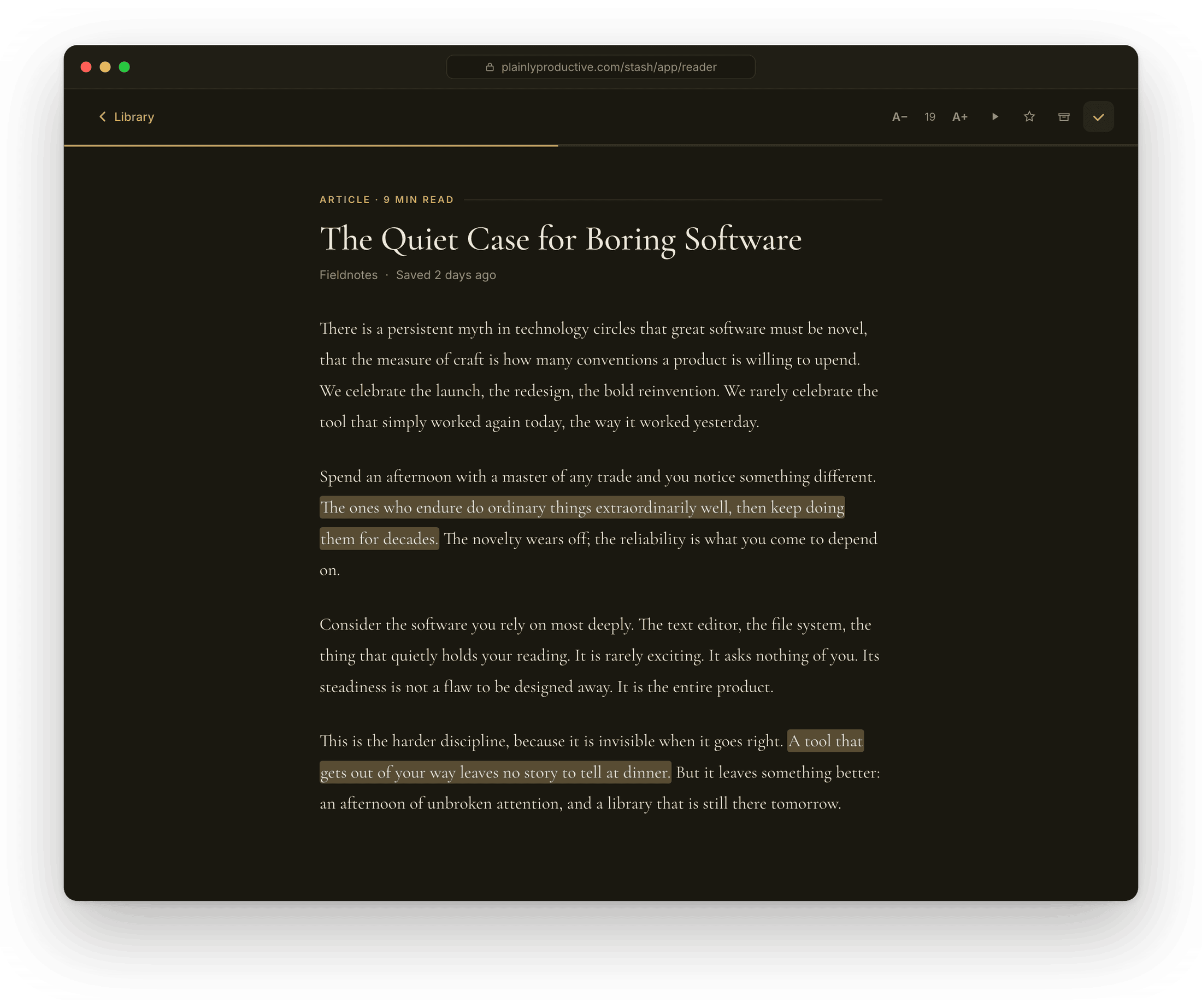Click sentence 'Spend an afternoon with a master'
The height and width of the screenshot is (1008, 1202).
coord(598,476)
